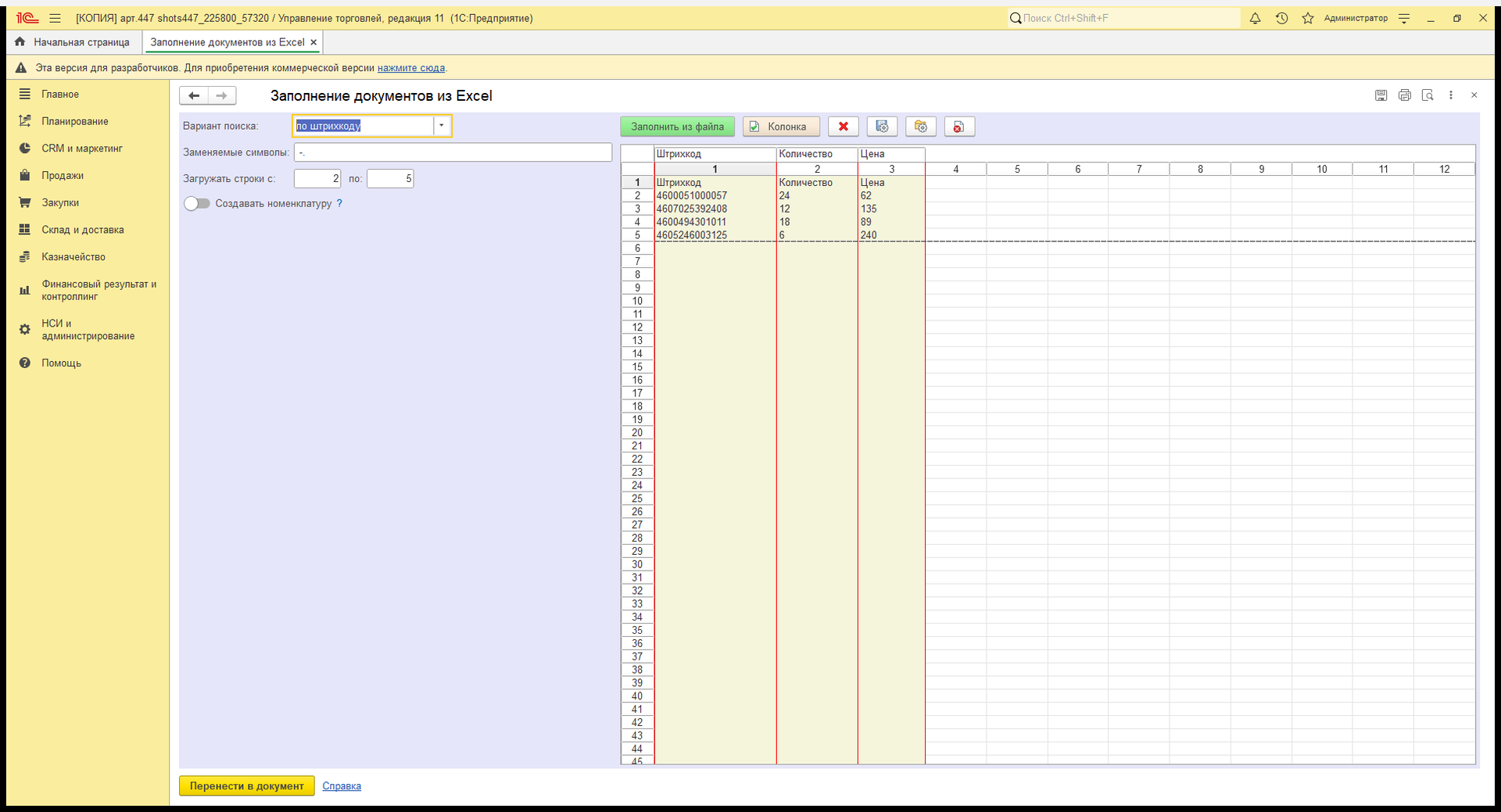Click the document with red cross icon
The height and width of the screenshot is (812, 1501).
[959, 127]
